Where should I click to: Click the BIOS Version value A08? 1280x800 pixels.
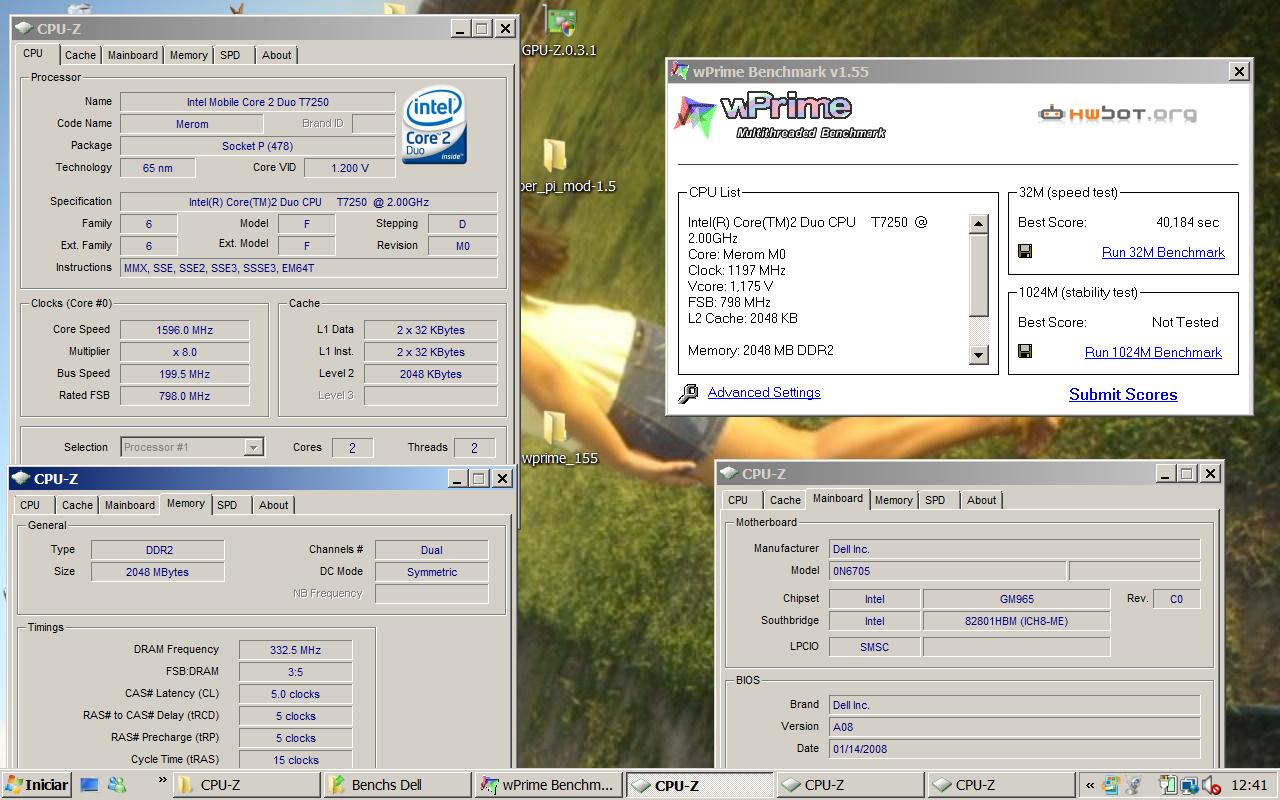pos(1015,727)
